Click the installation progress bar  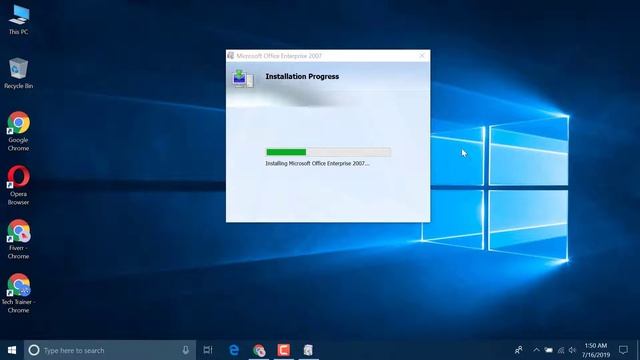[328, 152]
